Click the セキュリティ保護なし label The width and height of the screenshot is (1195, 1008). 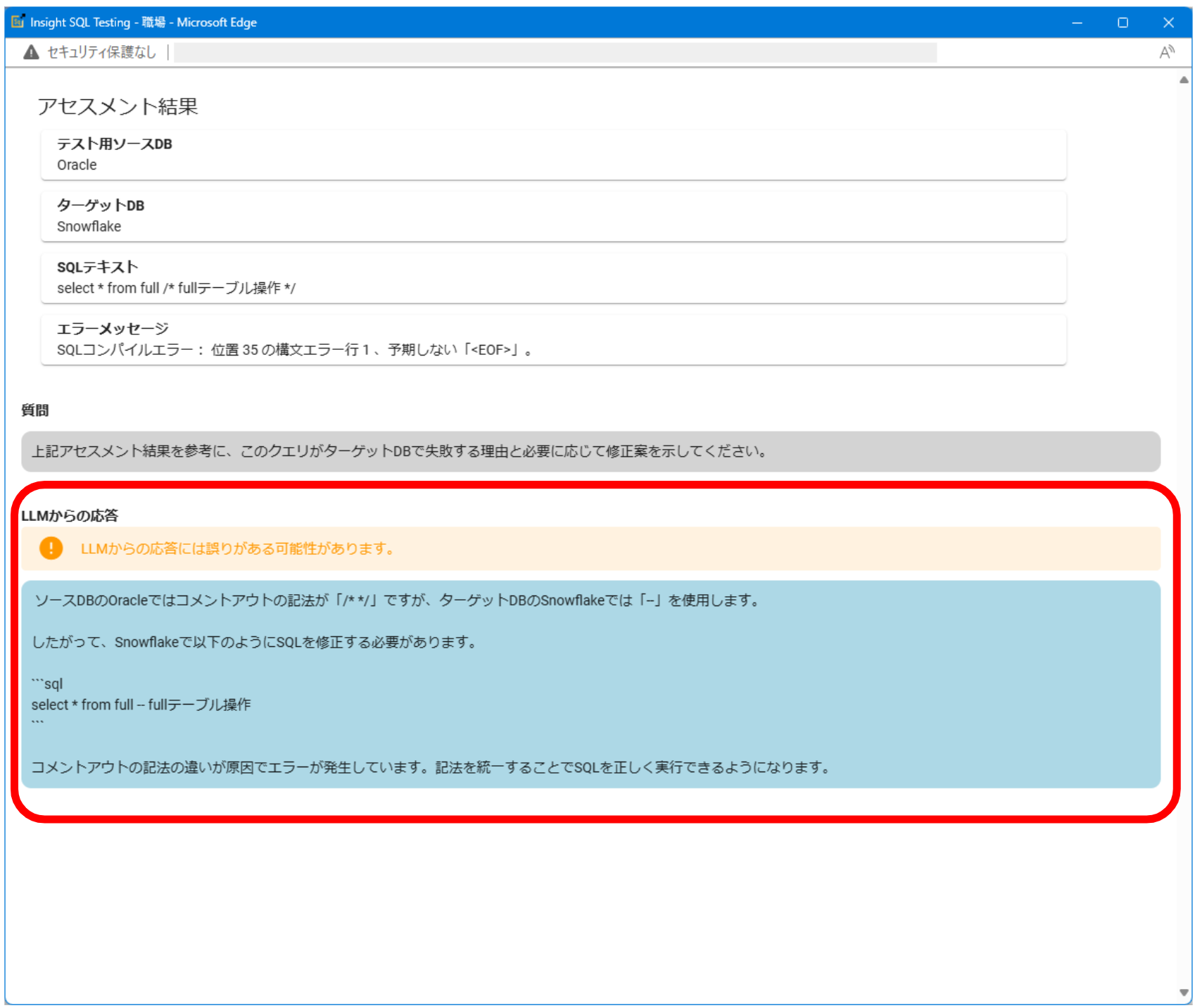(102, 52)
